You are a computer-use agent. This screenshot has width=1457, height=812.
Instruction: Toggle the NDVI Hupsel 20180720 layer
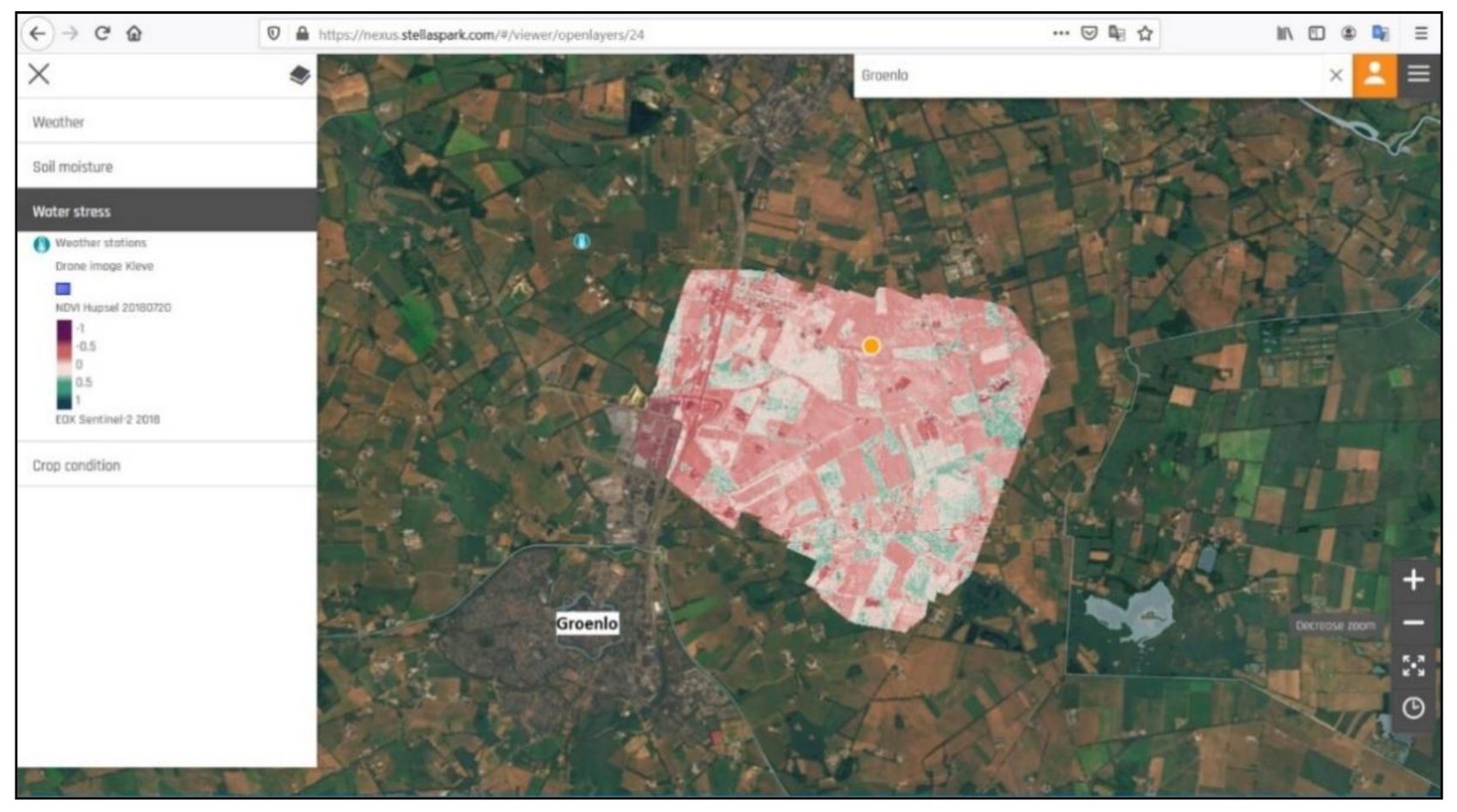click(112, 307)
